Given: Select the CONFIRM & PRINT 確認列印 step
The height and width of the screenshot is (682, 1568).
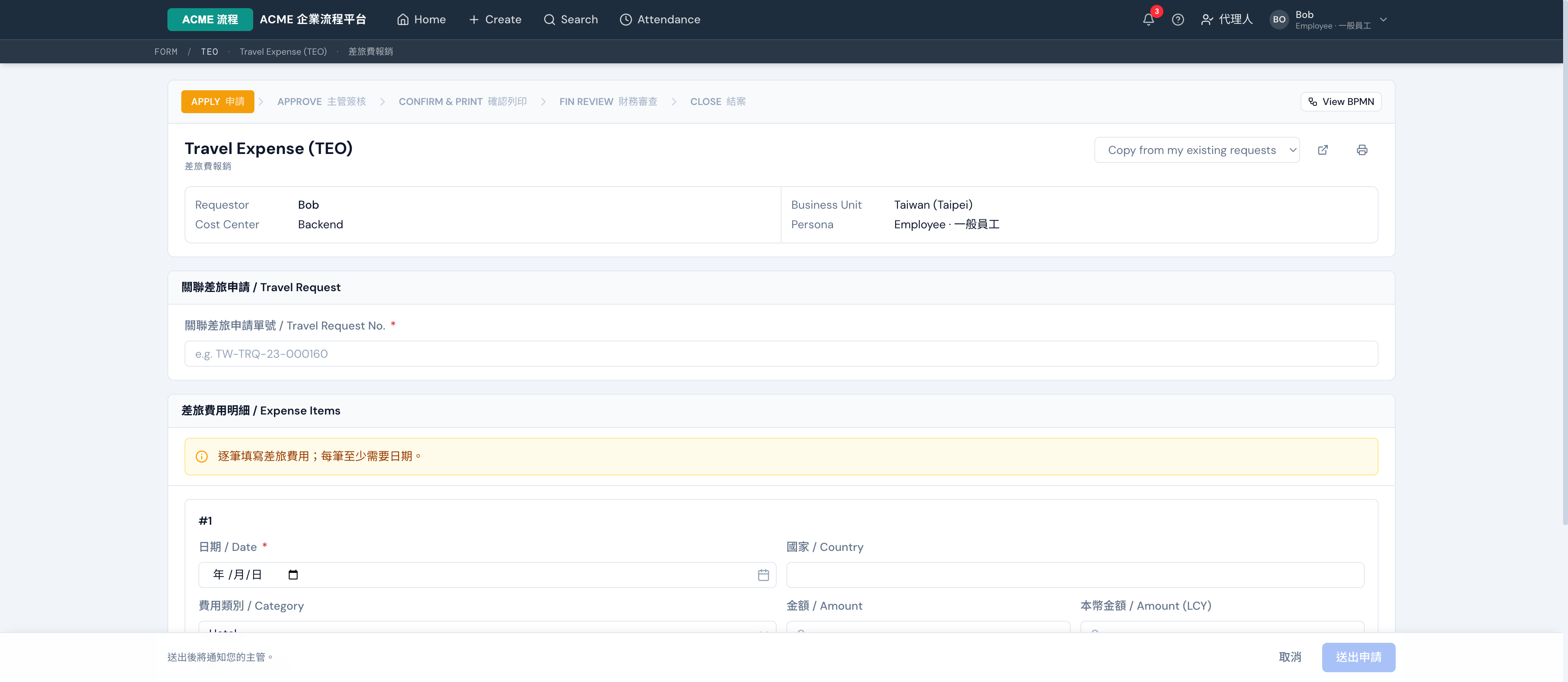Looking at the screenshot, I should pos(463,102).
